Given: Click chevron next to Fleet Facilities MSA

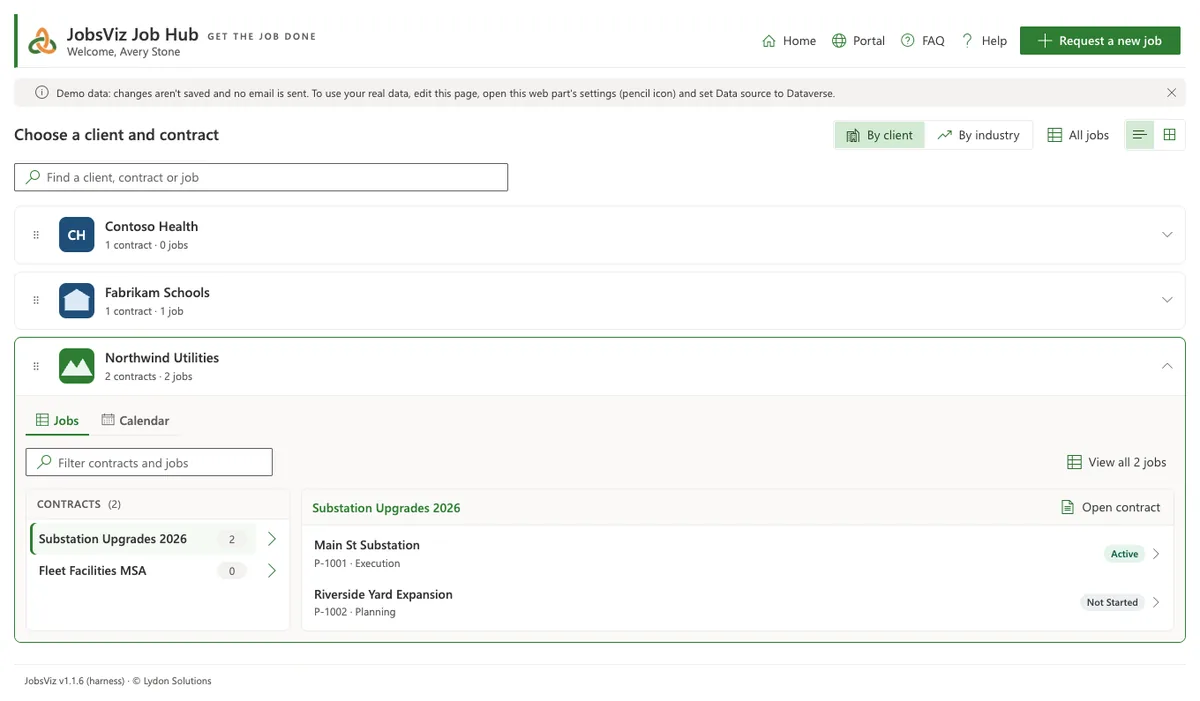Looking at the screenshot, I should [271, 571].
